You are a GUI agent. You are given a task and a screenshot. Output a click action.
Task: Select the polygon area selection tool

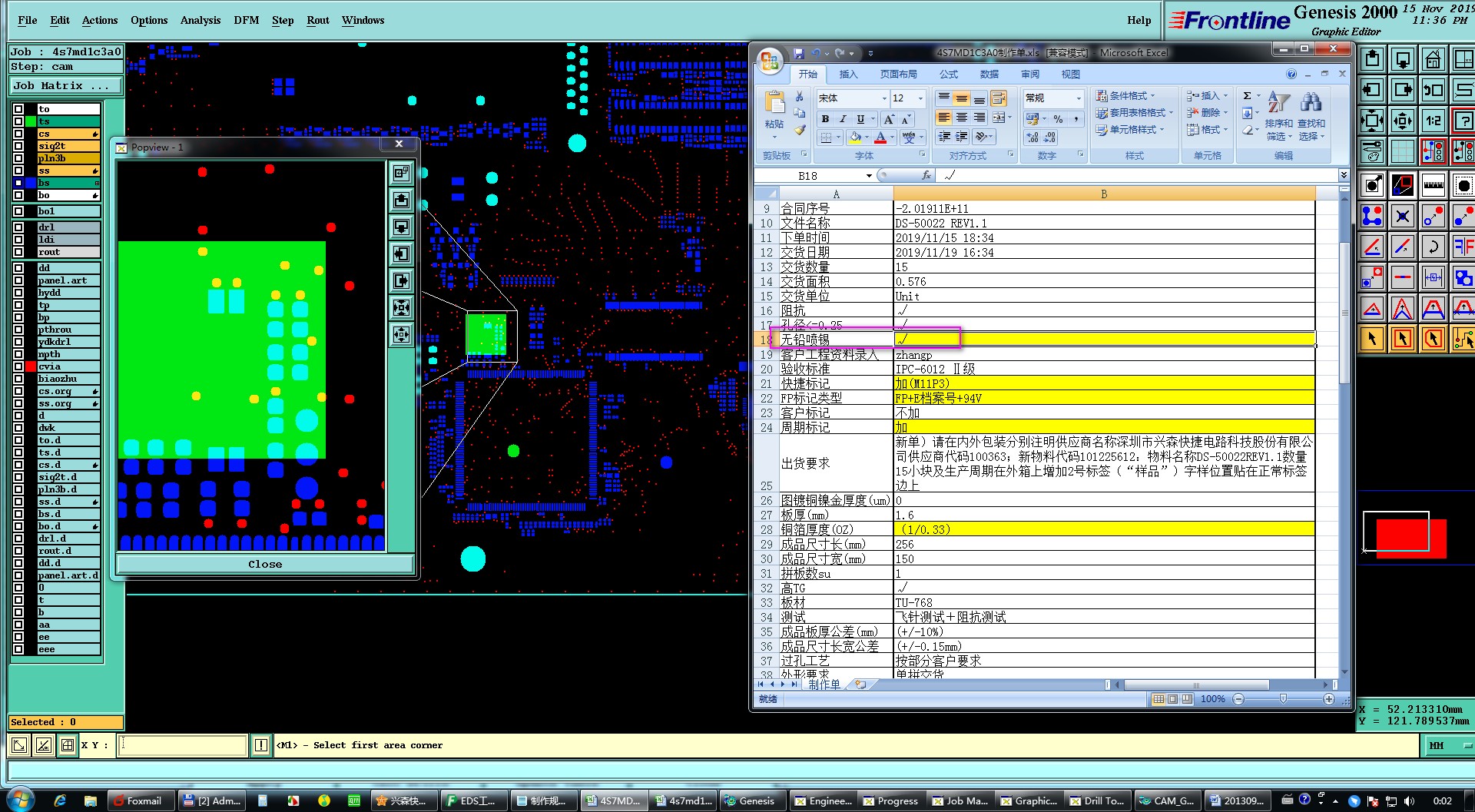1434,338
